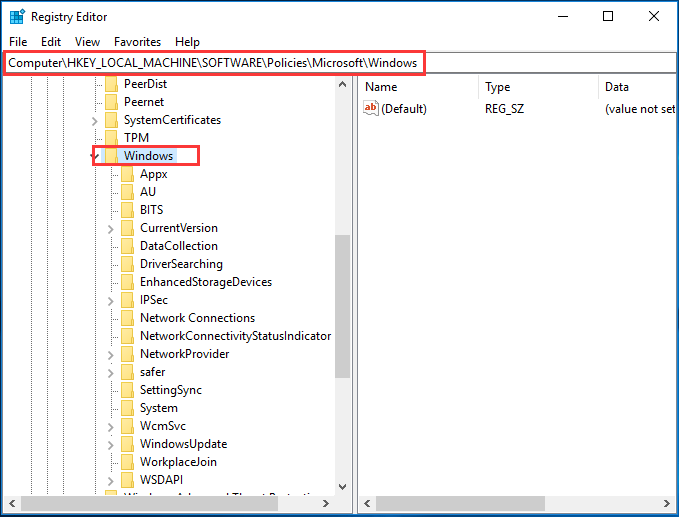
Task: Expand the safer key node
Action: point(111,372)
